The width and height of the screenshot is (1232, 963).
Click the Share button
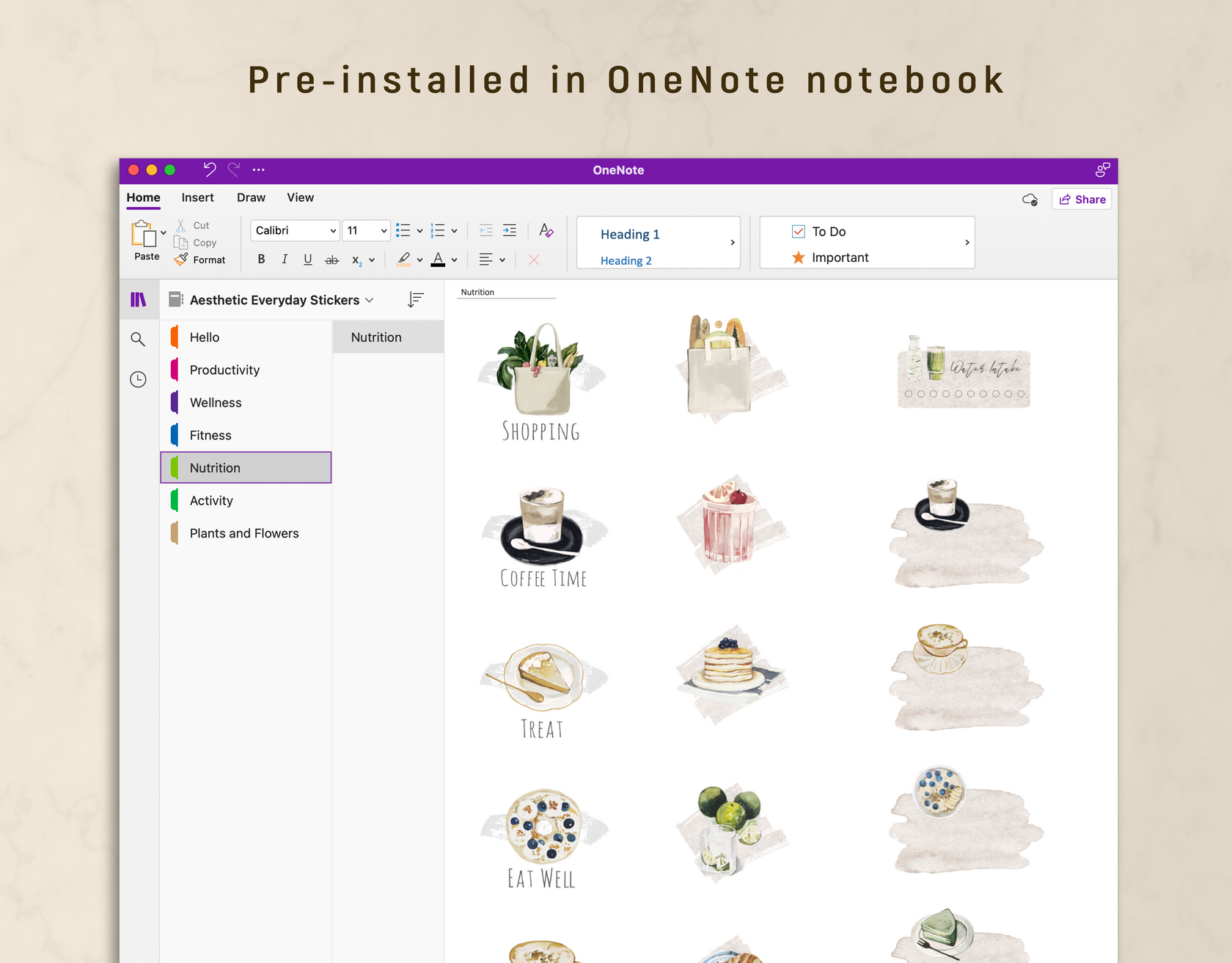pos(1082,199)
